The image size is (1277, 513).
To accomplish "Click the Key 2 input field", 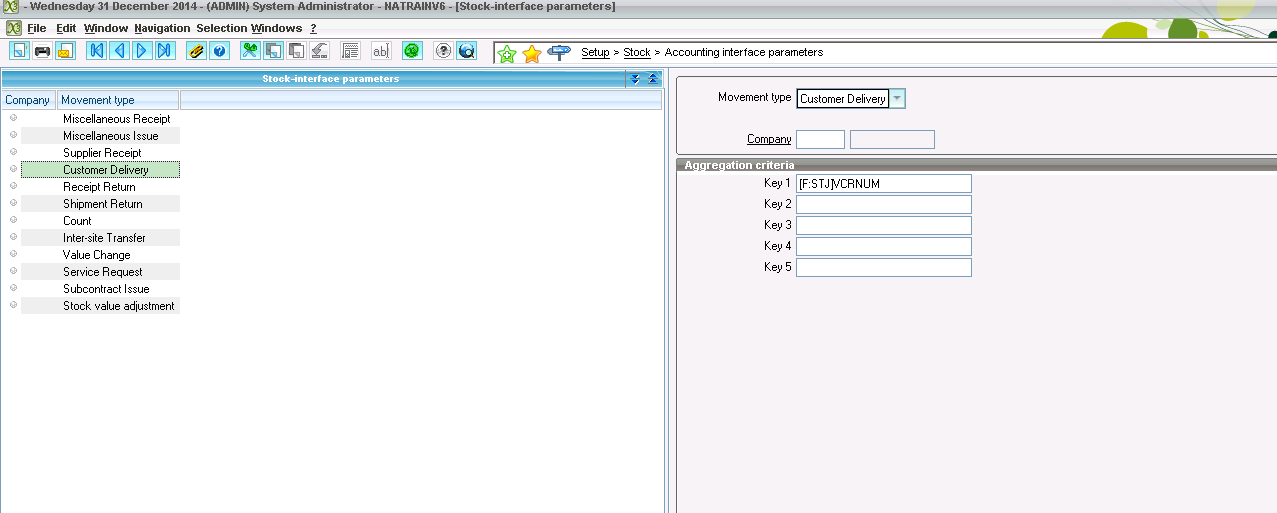I will pyautogui.click(x=884, y=204).
